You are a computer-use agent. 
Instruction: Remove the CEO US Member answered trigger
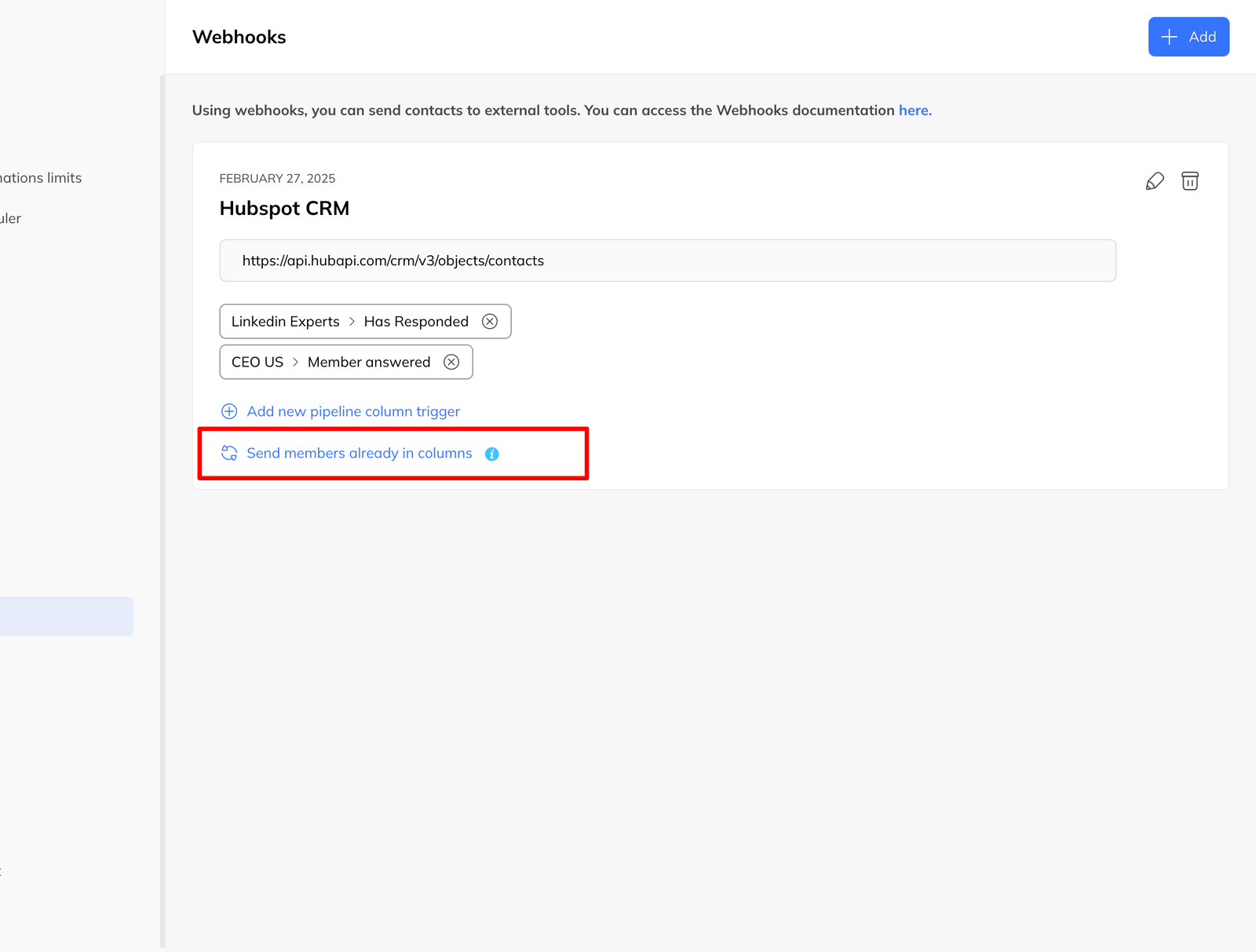point(451,363)
